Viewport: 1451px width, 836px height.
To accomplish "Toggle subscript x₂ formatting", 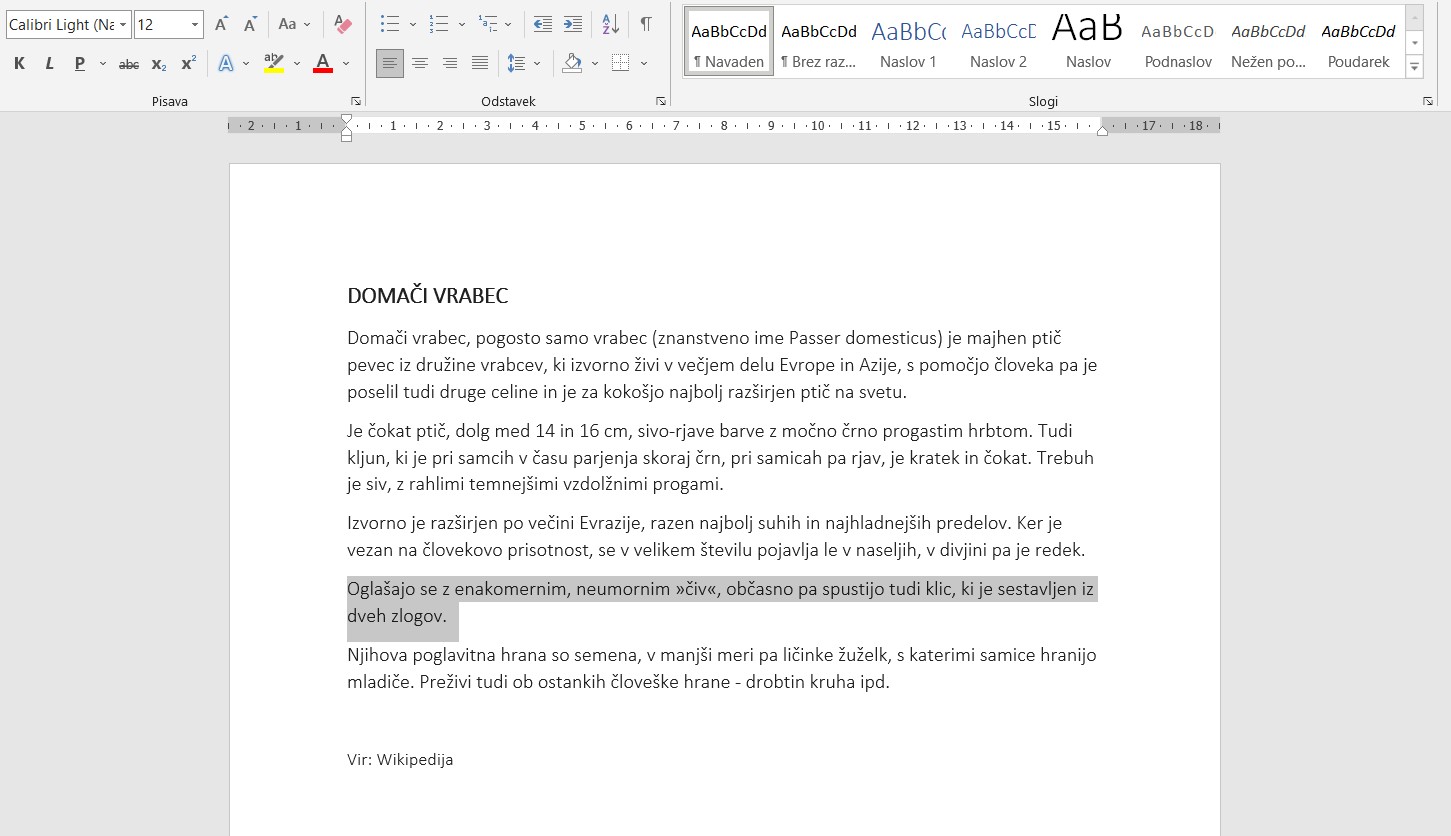I will (x=159, y=64).
